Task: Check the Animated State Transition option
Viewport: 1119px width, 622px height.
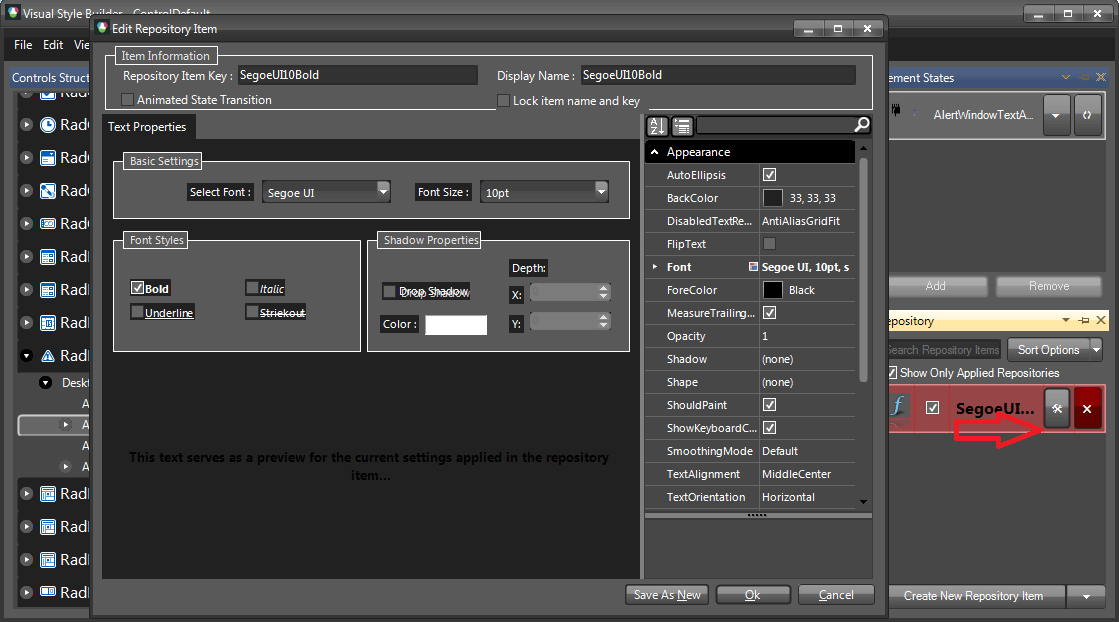Action: pyautogui.click(x=127, y=100)
